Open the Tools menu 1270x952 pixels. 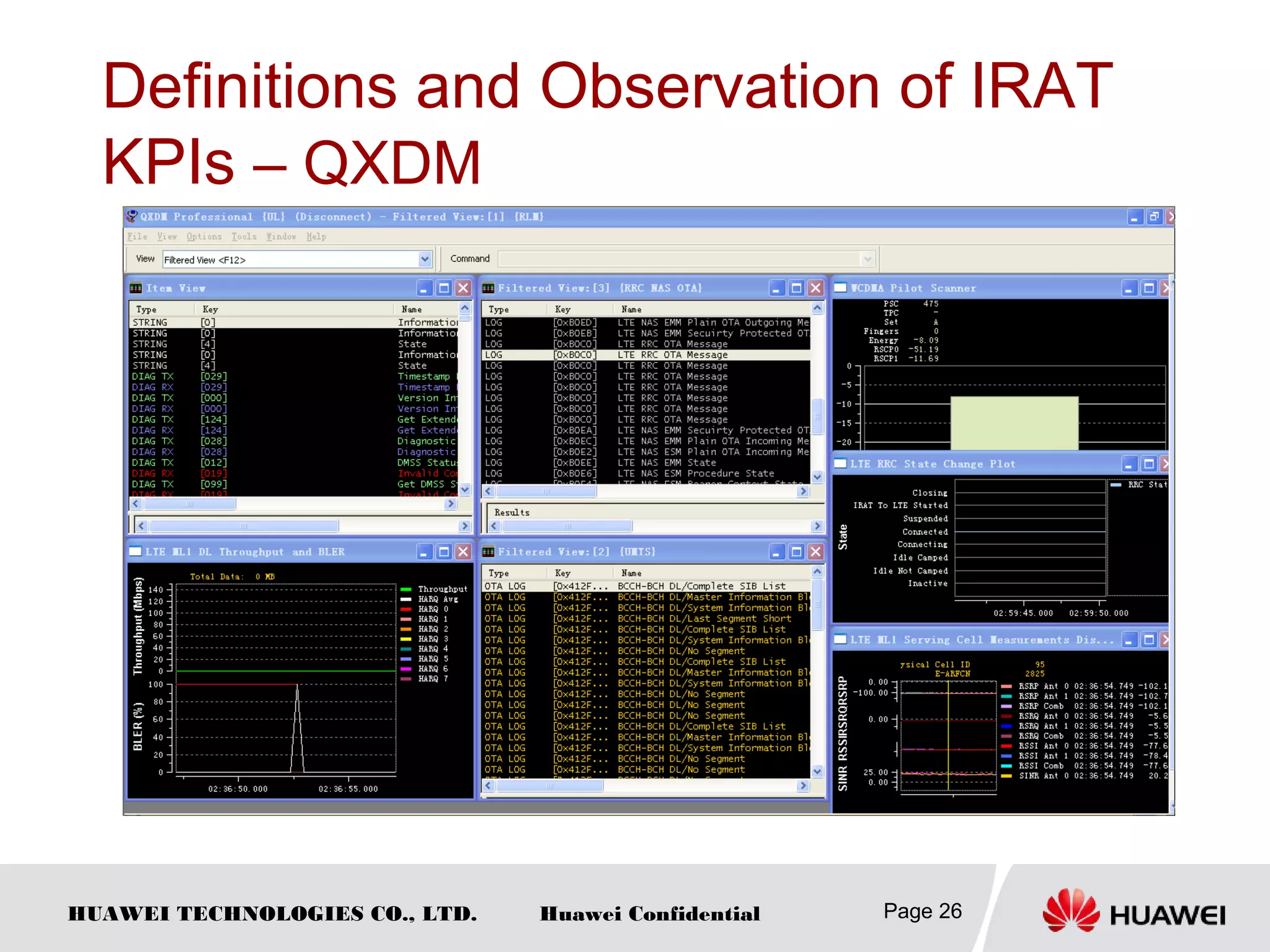click(x=244, y=237)
